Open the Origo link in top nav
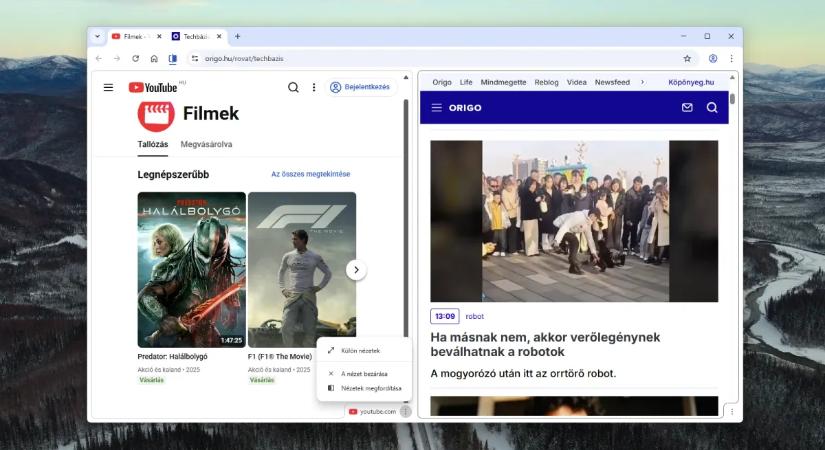 (x=442, y=83)
